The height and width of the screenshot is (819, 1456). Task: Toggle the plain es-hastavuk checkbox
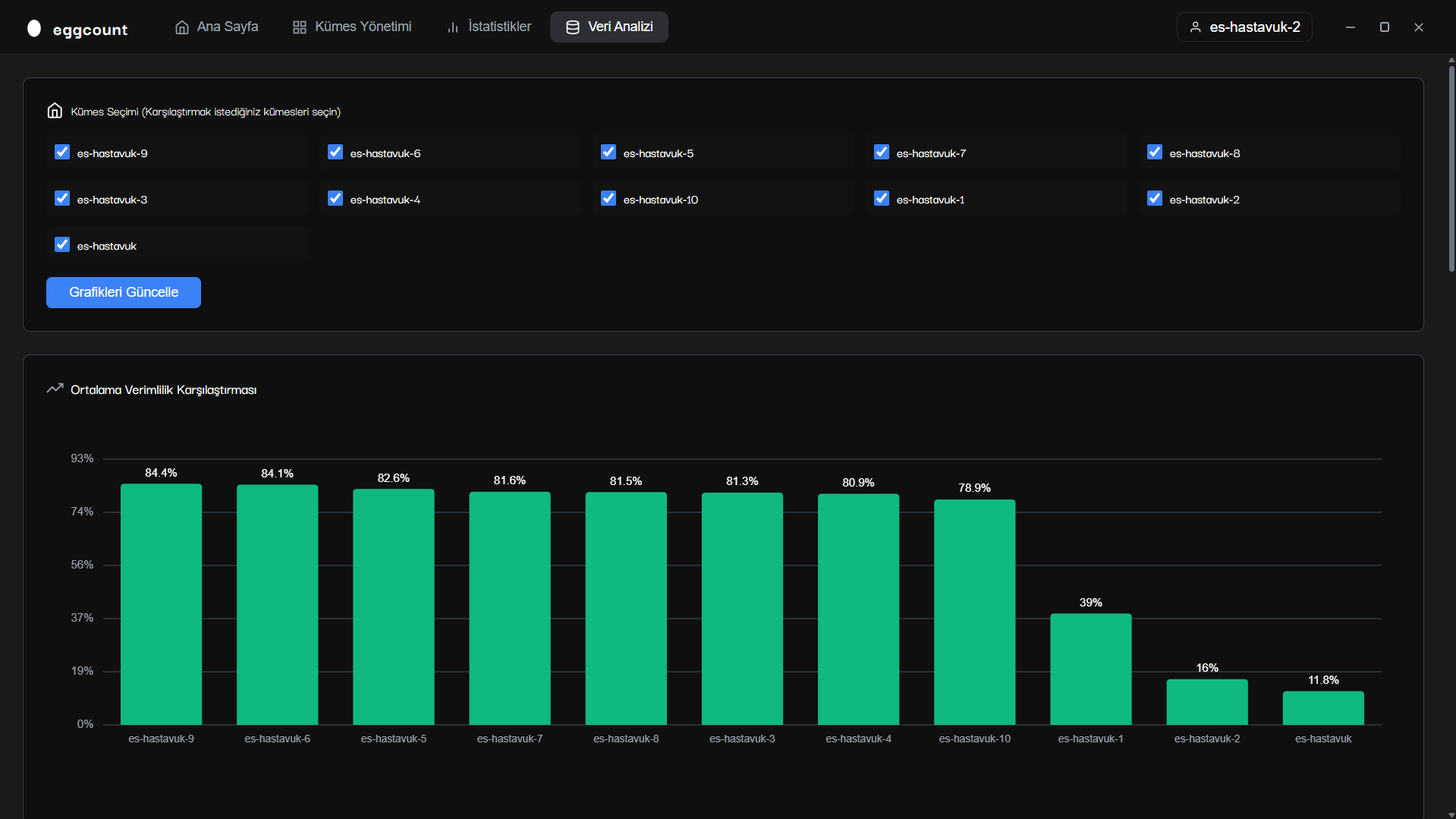click(62, 245)
